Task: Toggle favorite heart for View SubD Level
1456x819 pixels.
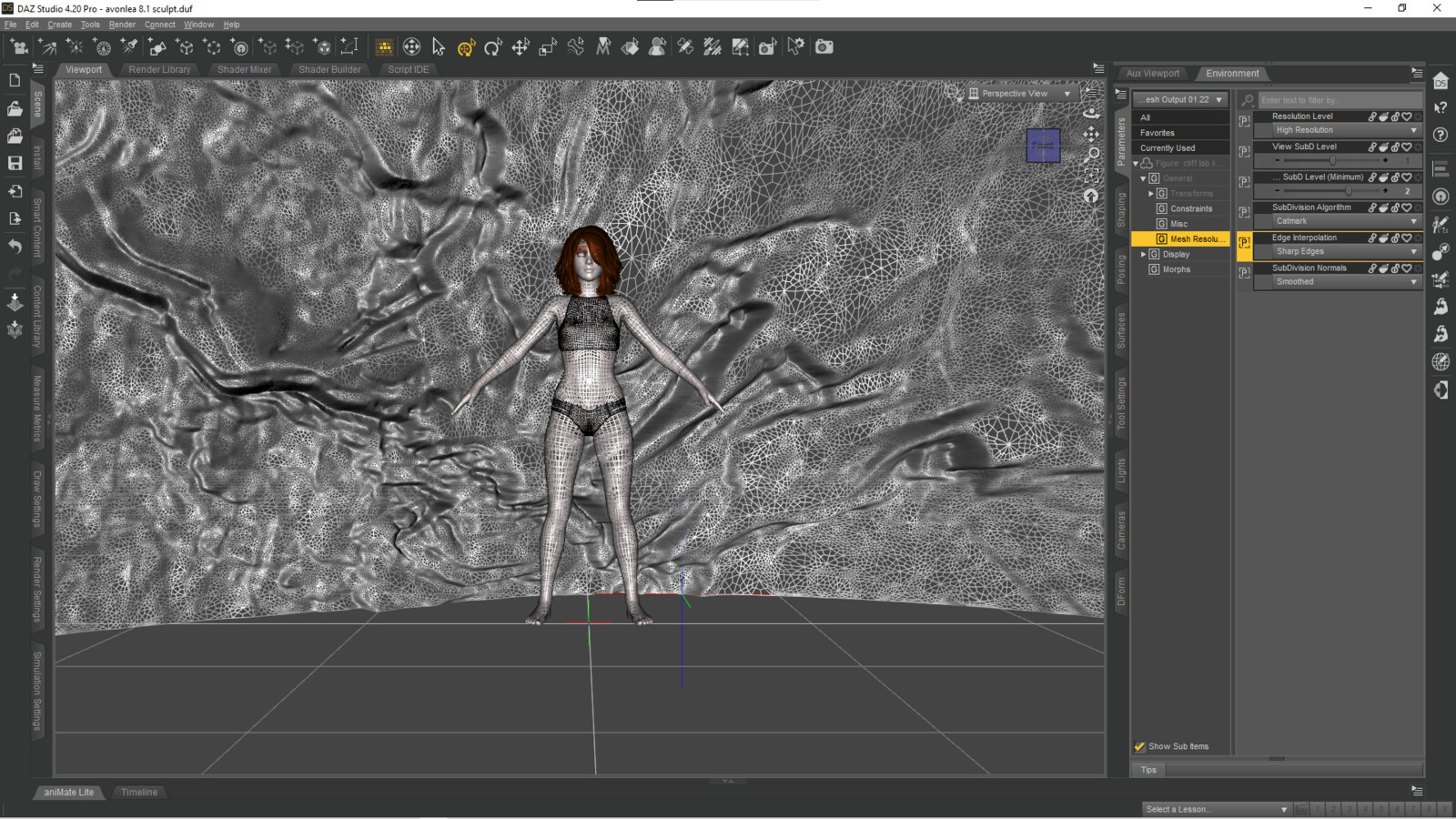Action: pos(1407,147)
